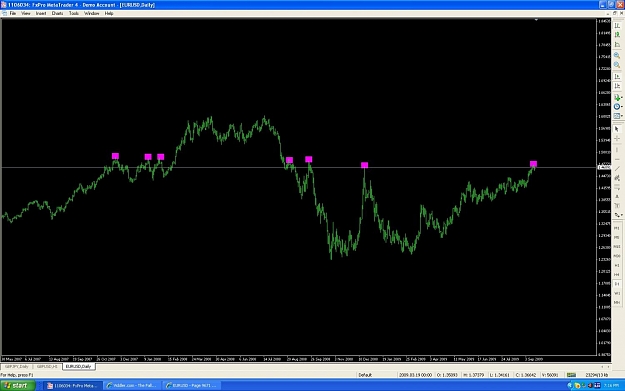Open the periodicity clock dropdown
Image resolution: width=625 pixels, height=391 pixels.
pyautogui.click(x=618, y=106)
